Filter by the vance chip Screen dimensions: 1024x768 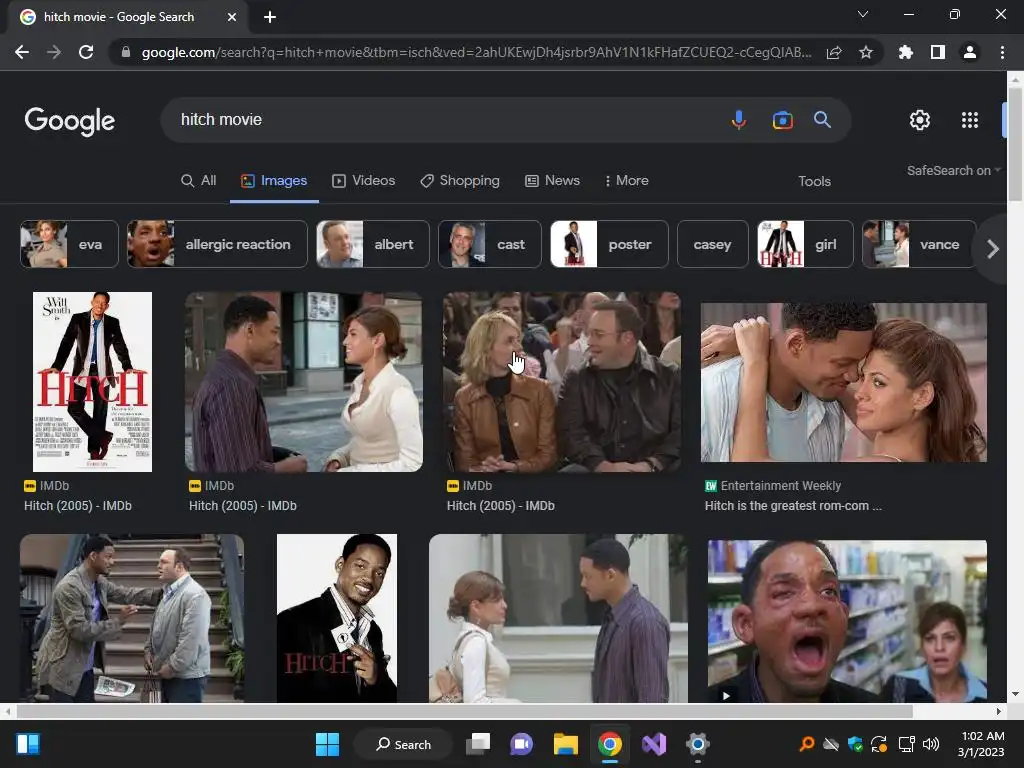(919, 244)
